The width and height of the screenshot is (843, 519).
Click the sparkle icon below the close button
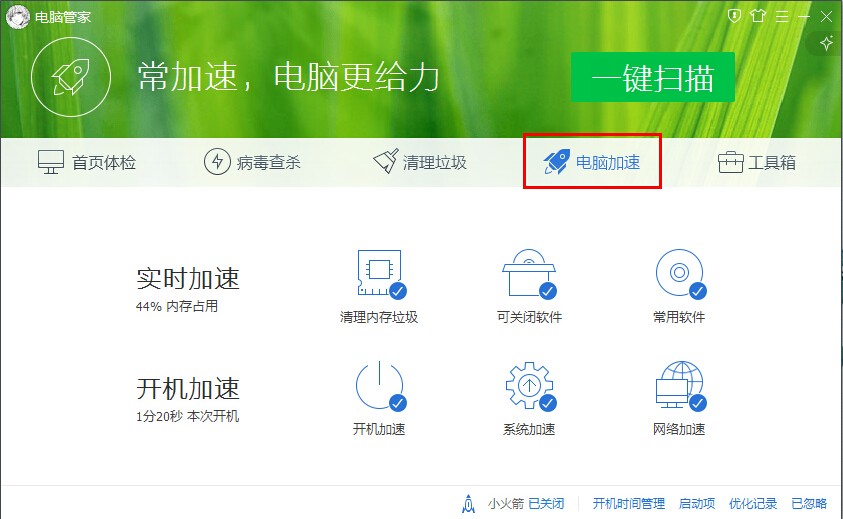coord(826,43)
